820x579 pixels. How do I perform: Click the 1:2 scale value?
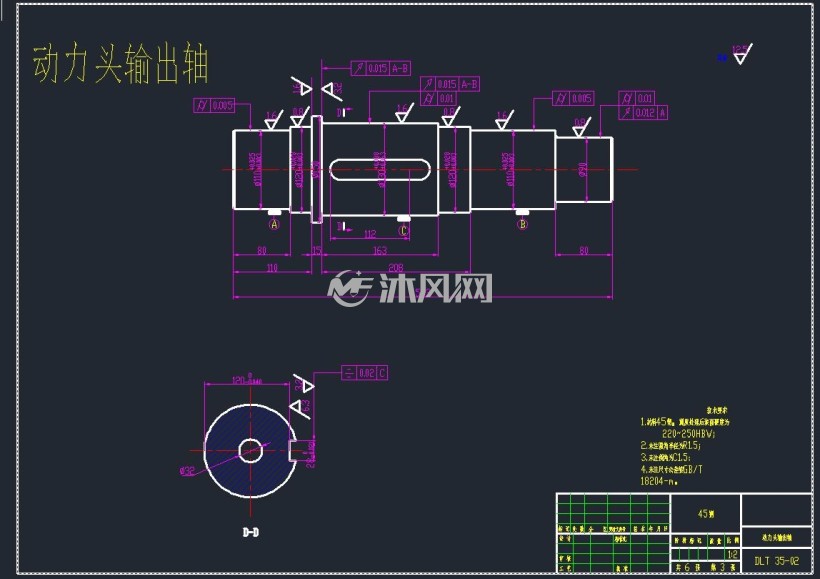tap(733, 554)
